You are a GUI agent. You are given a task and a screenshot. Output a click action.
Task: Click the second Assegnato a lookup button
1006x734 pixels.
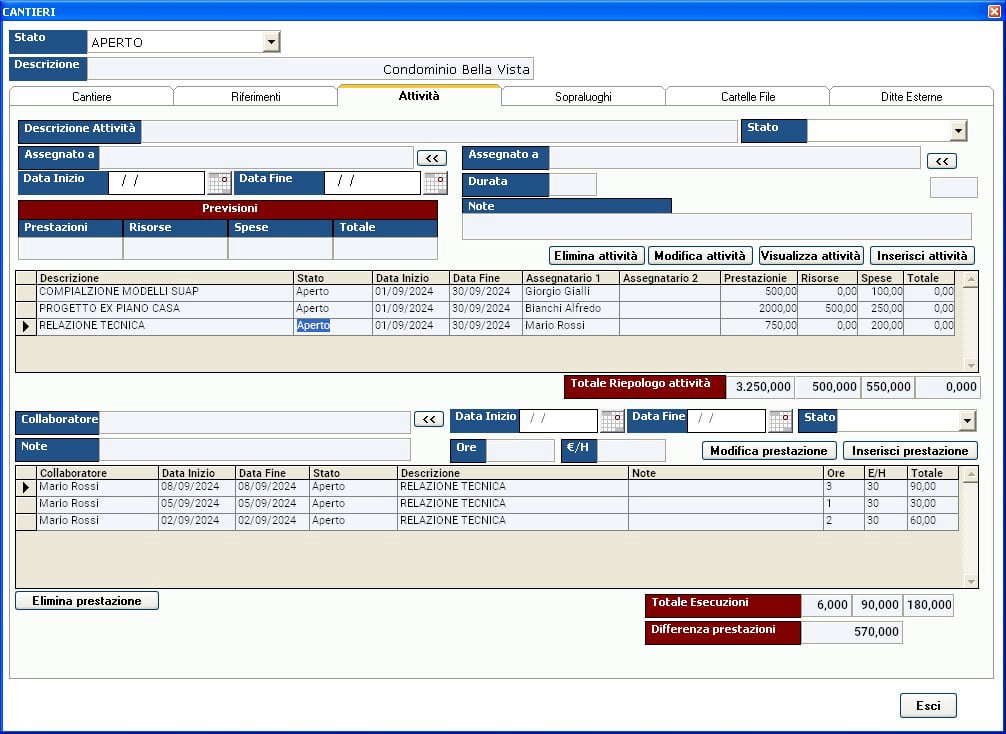tap(941, 161)
